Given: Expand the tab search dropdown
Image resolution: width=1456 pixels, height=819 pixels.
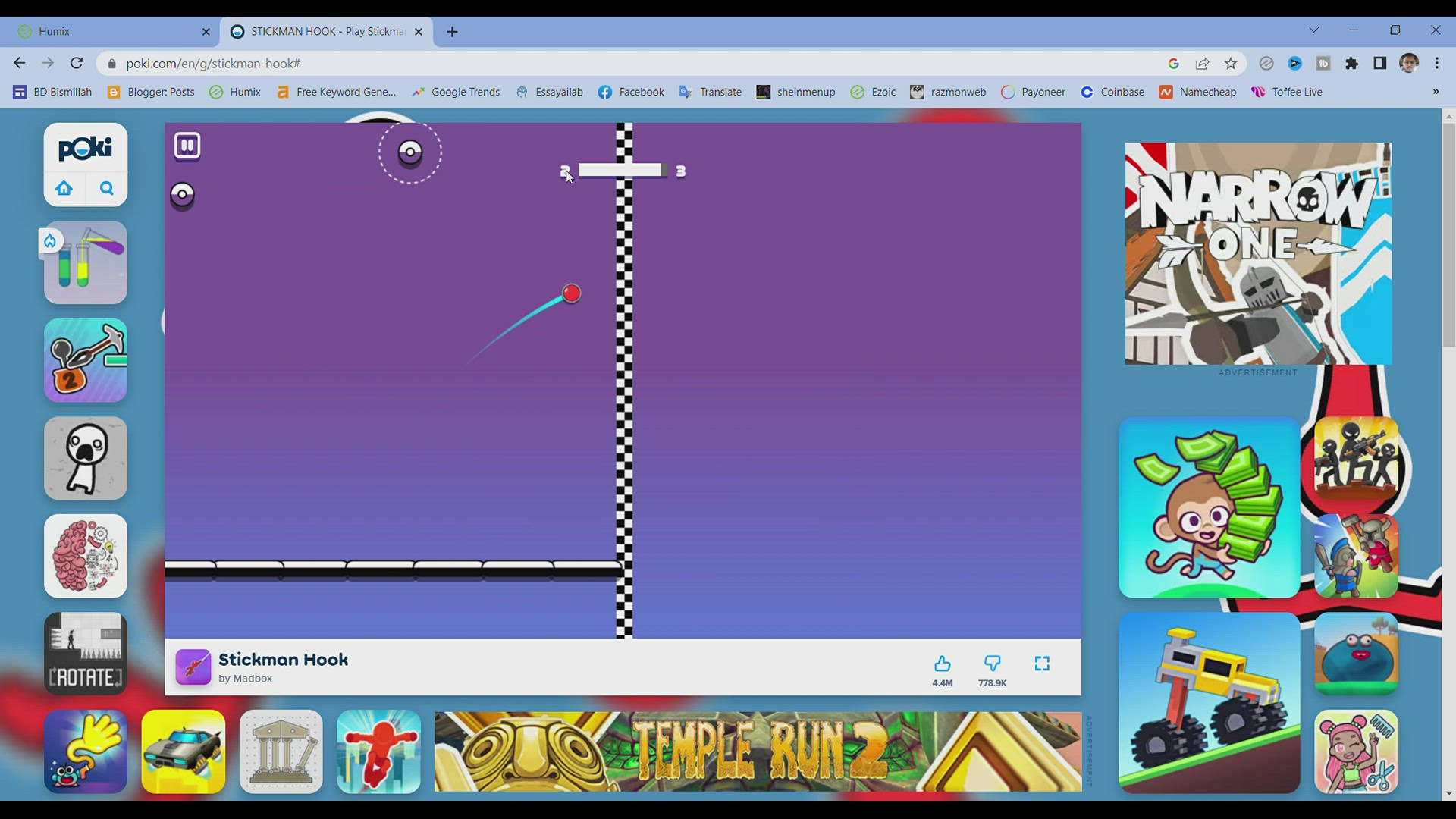Looking at the screenshot, I should click(x=1314, y=30).
